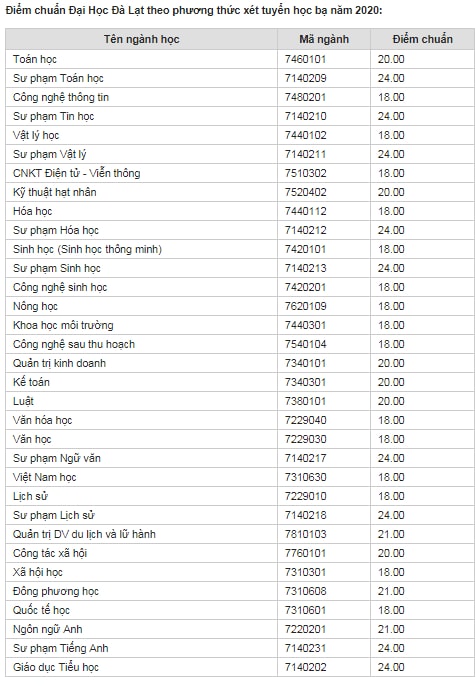Screen dimensions: 476x686
Task: Select the 'Việt Nam học' cell
Action: coord(141,477)
